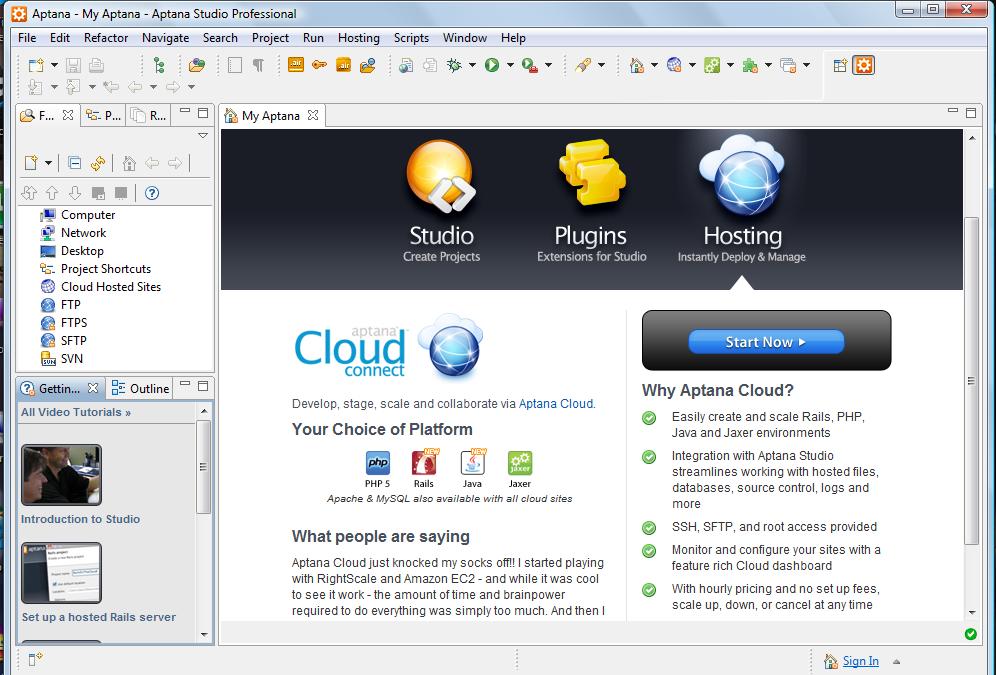Open the Hosting menu
This screenshot has height=675, width=996.
click(358, 38)
